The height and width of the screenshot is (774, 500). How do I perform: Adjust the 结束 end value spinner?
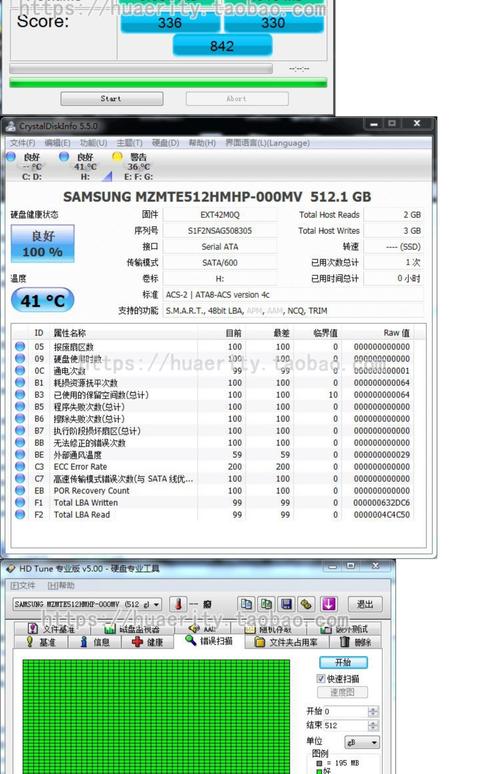click(x=373, y=726)
